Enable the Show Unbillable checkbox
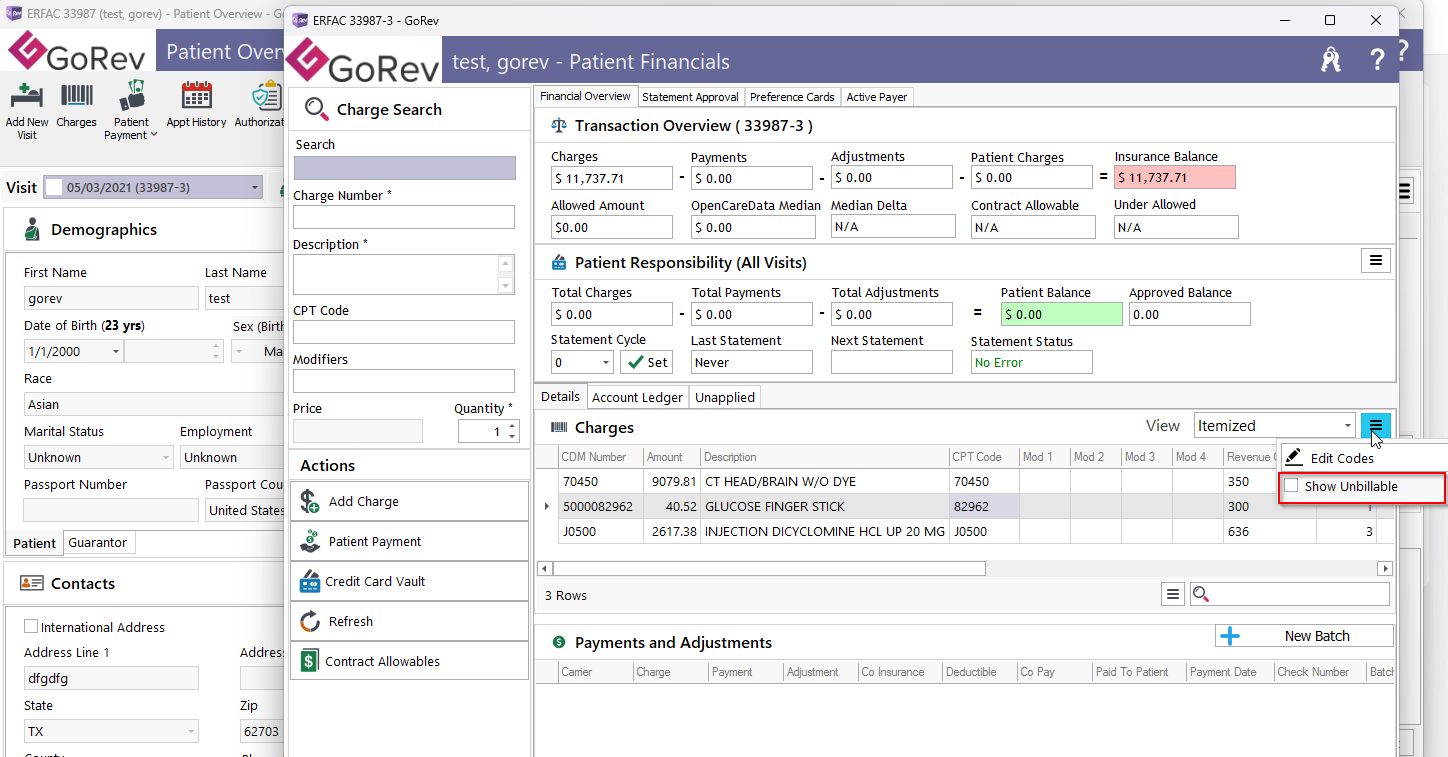This screenshot has height=757, width=1448. 1291,486
